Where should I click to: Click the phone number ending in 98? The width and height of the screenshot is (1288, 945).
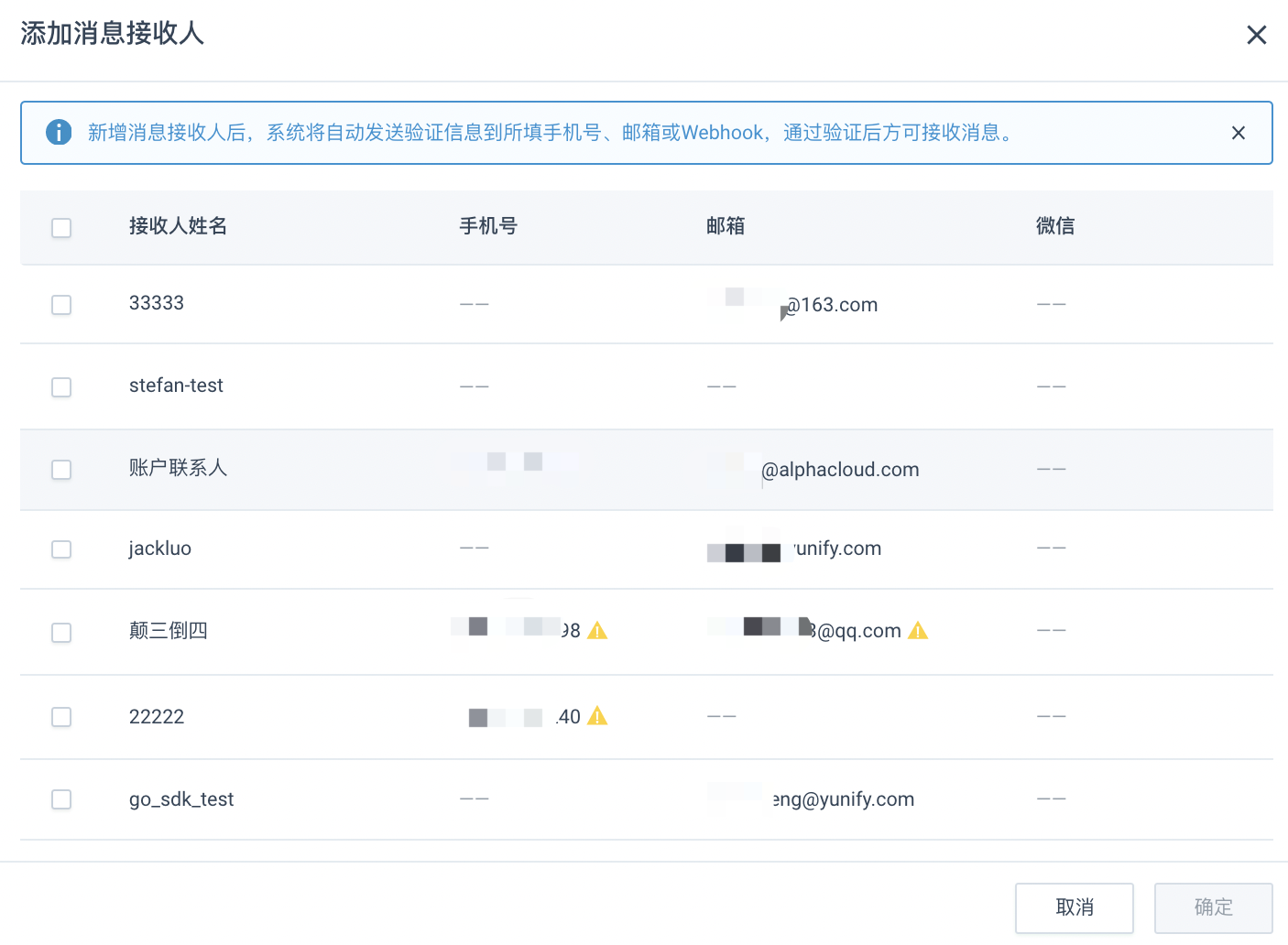(516, 629)
